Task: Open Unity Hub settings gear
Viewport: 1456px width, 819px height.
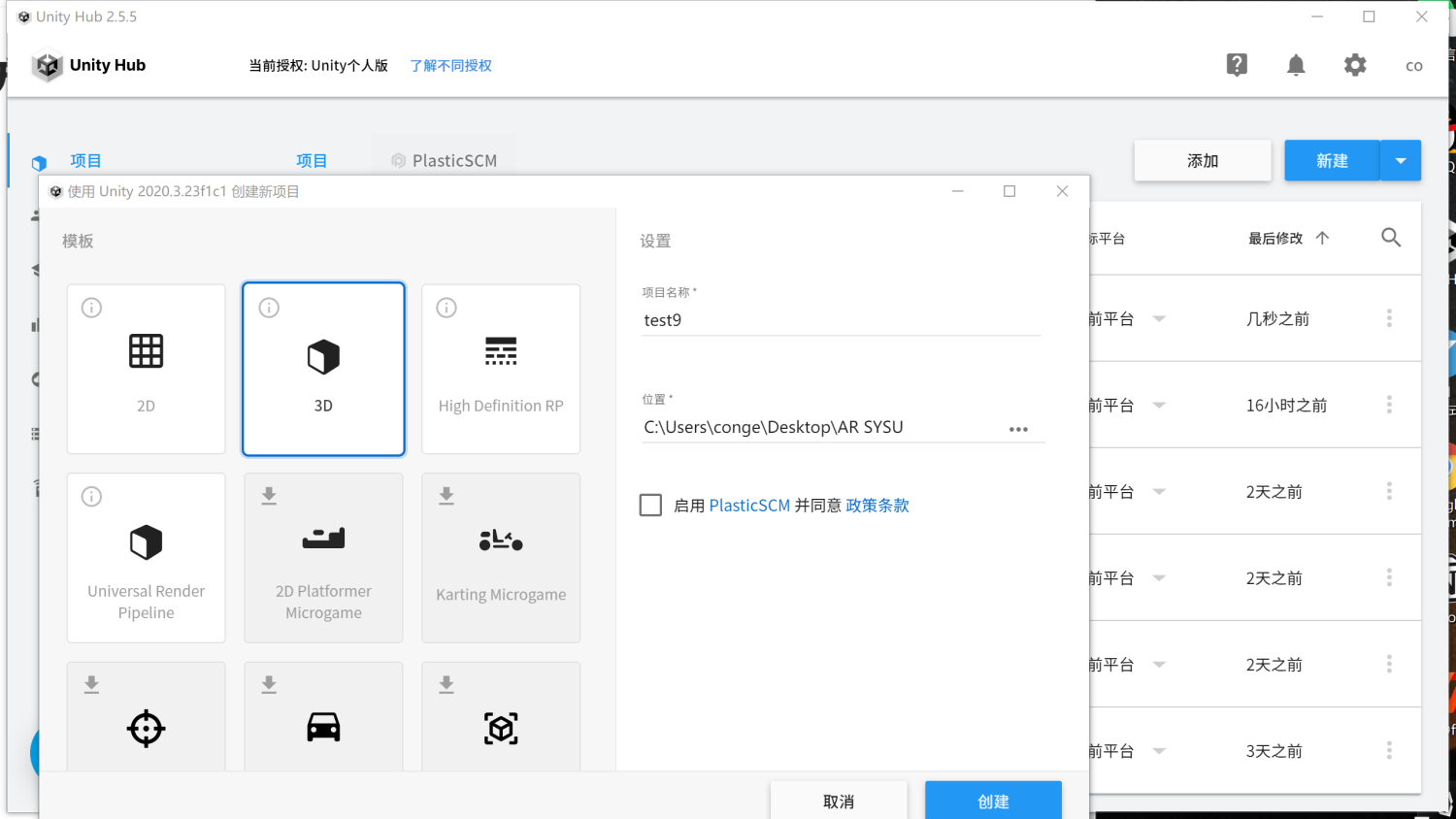Action: click(1355, 65)
